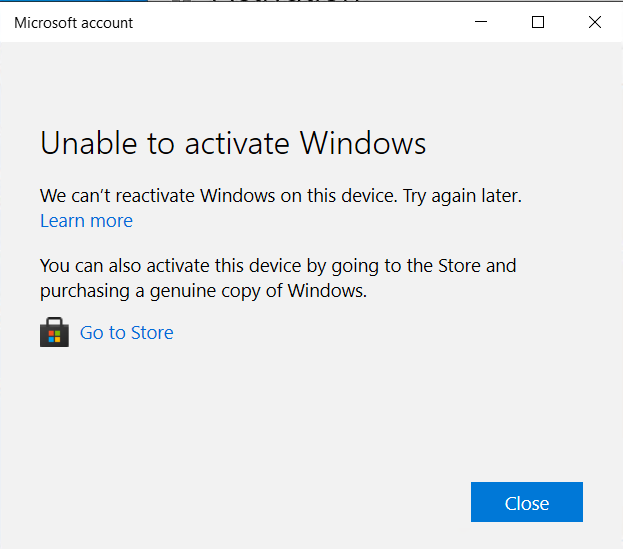This screenshot has width=623, height=549.
Task: Dismiss dialog with the blue Close button
Action: pyautogui.click(x=526, y=502)
